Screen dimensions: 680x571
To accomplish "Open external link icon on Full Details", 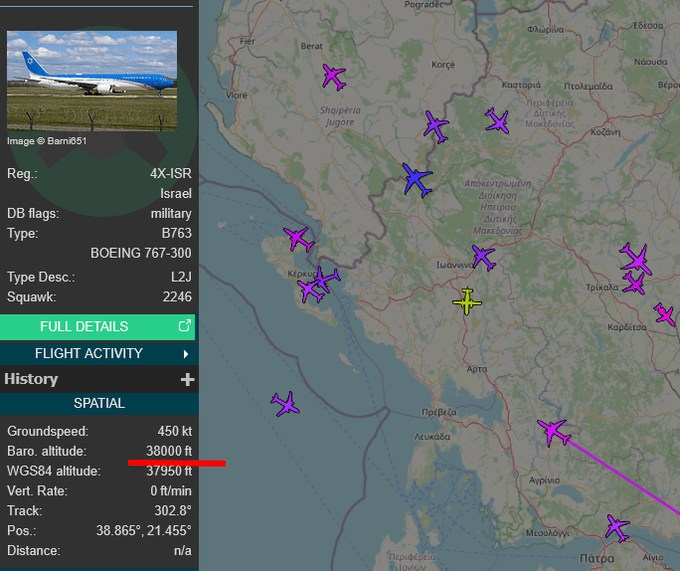I will [x=184, y=326].
